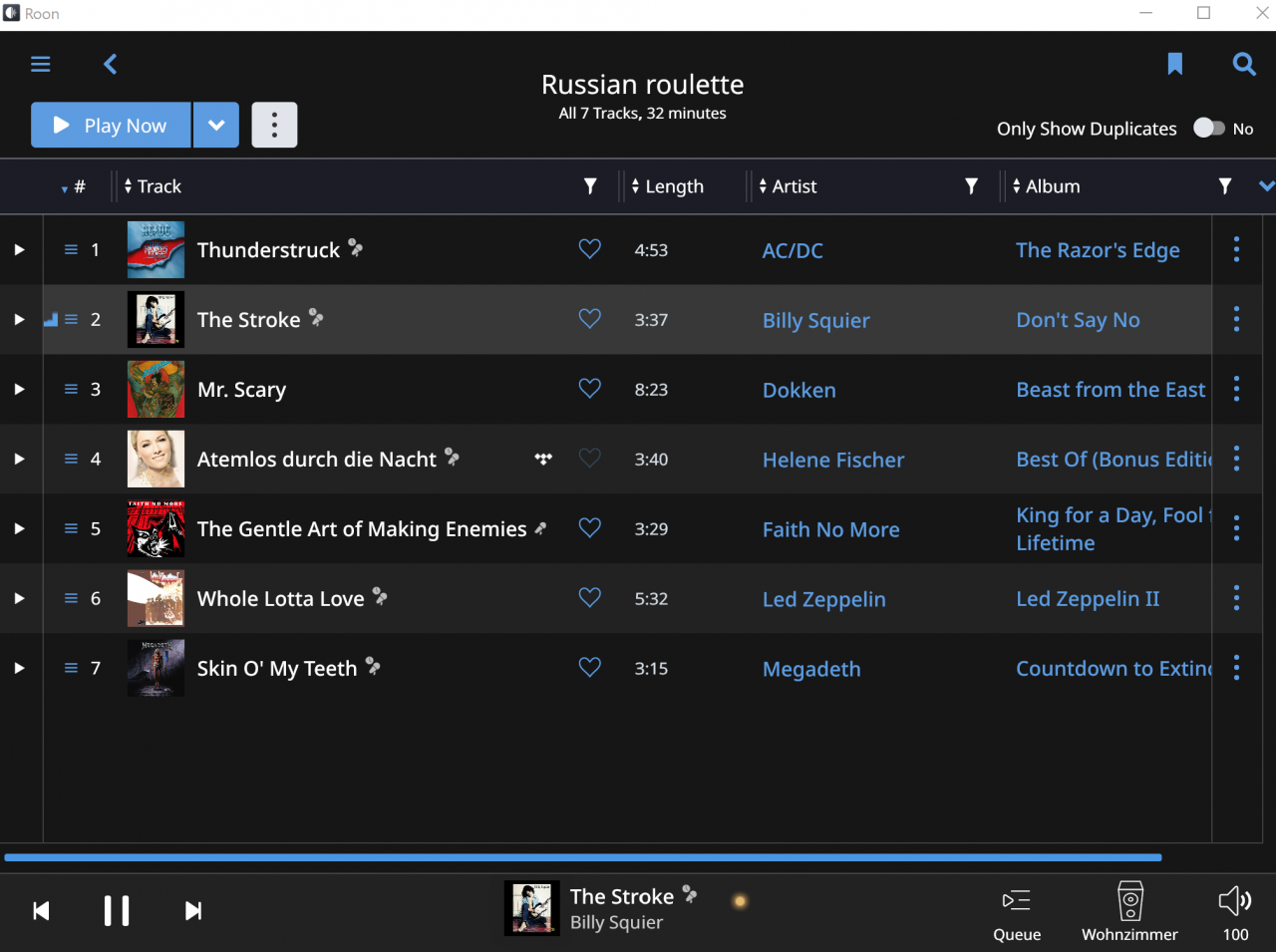The height and width of the screenshot is (952, 1276).
Task: Open the Wohnzimmer zone picker
Action: [1129, 911]
